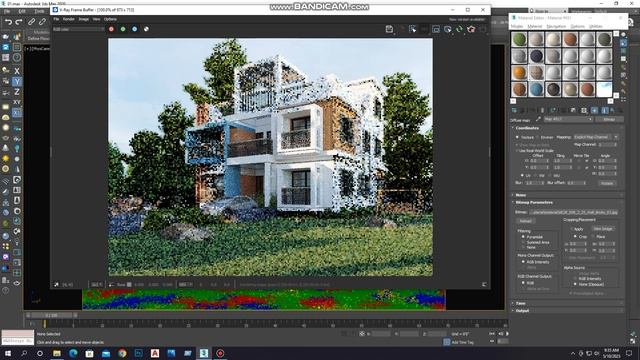640x360 pixels.
Task: Click the Sample Type icon in Material Editor
Action: 624,34
